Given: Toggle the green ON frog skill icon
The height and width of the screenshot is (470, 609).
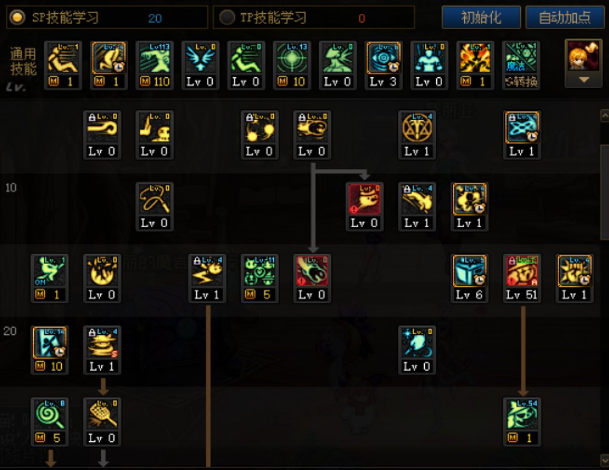Looking at the screenshot, I should 49,271.
